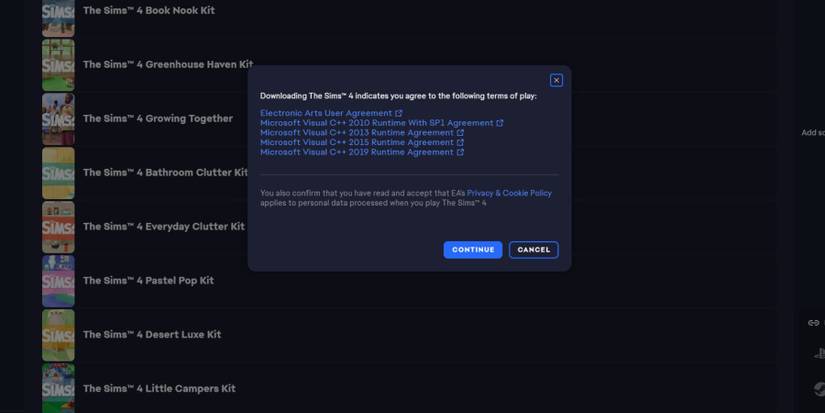Click the Pastel Pop Kit cover icon
825x413 pixels.
pyautogui.click(x=58, y=281)
